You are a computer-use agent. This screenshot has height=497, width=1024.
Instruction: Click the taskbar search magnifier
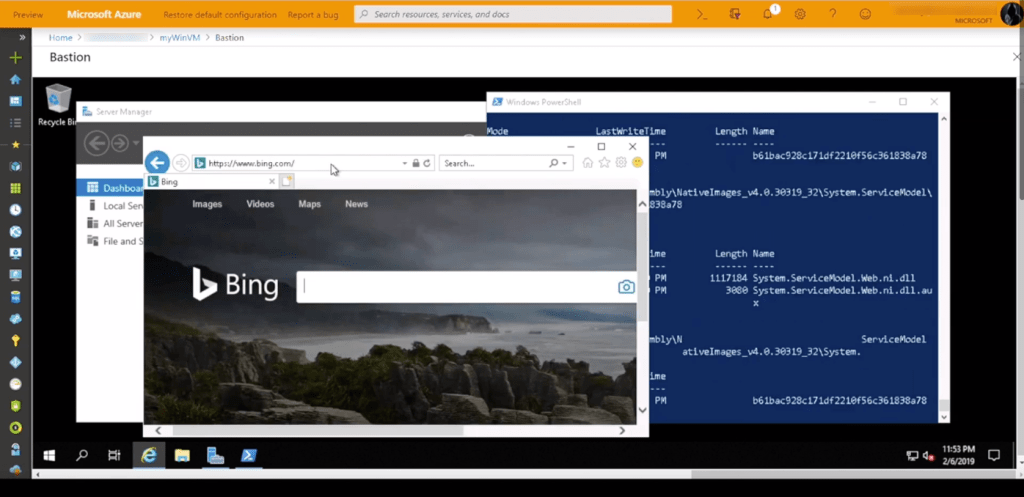(82, 455)
